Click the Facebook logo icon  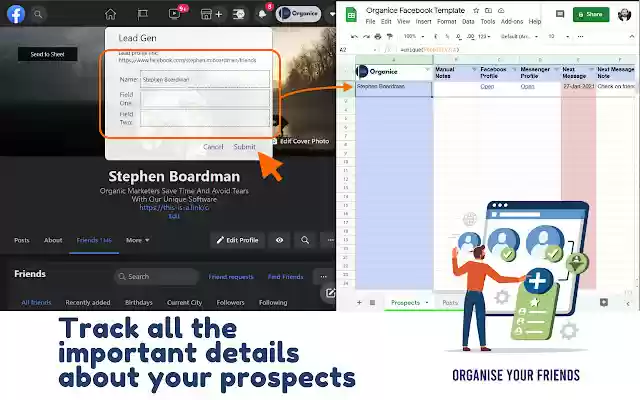click(x=16, y=14)
